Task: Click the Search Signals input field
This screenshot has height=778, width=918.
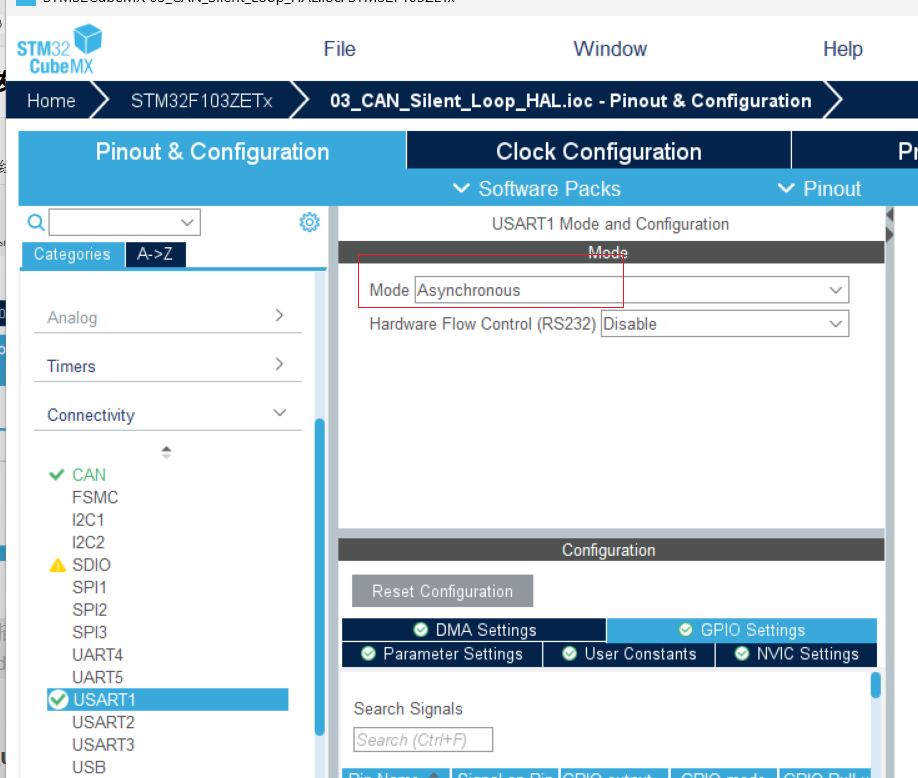Action: (423, 739)
